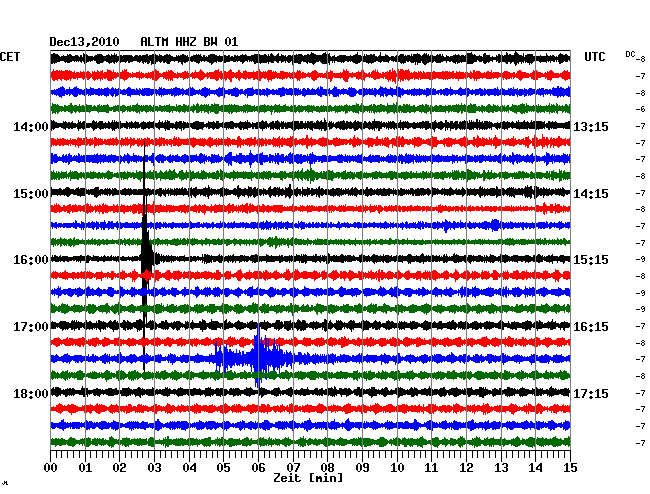Click the "01" minute axis label

tap(85, 467)
